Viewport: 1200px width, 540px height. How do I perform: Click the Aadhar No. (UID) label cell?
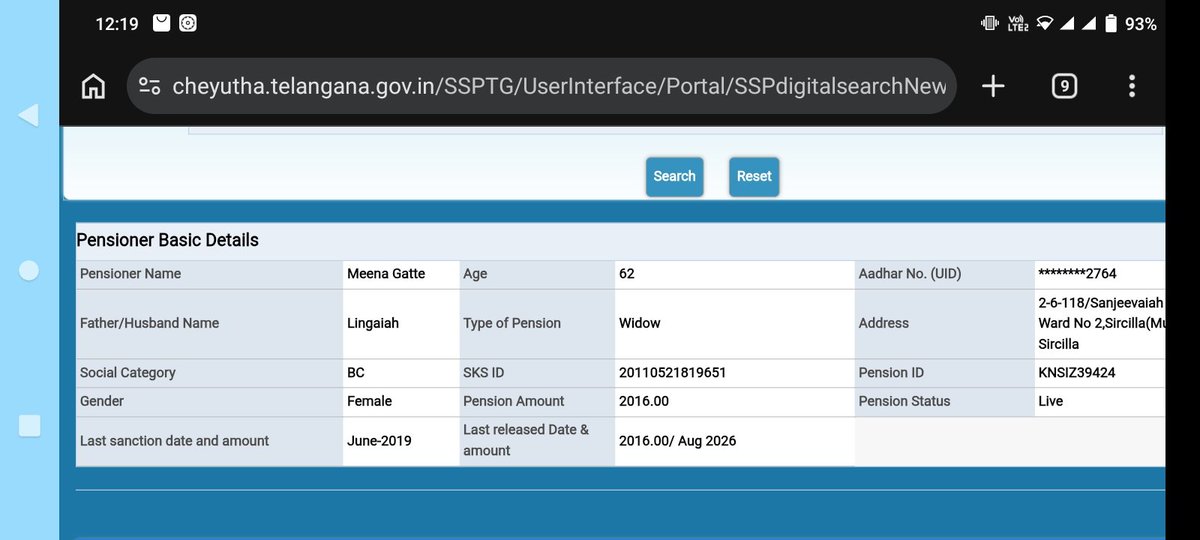pos(944,273)
